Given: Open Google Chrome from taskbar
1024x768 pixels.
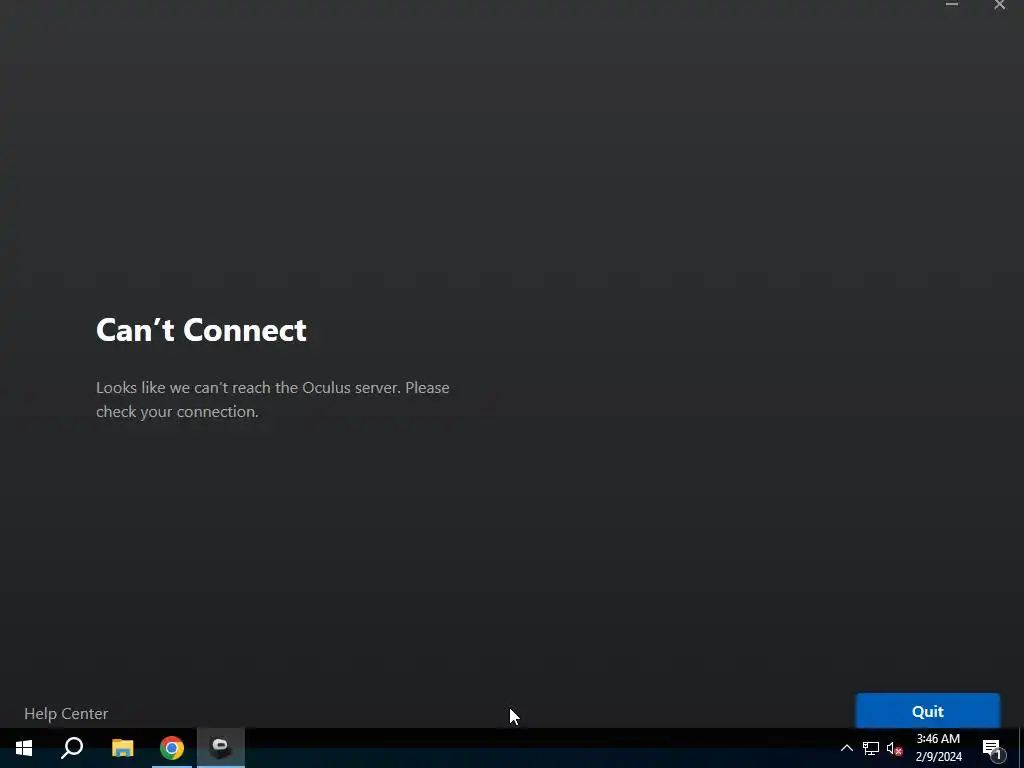Looking at the screenshot, I should 172,748.
